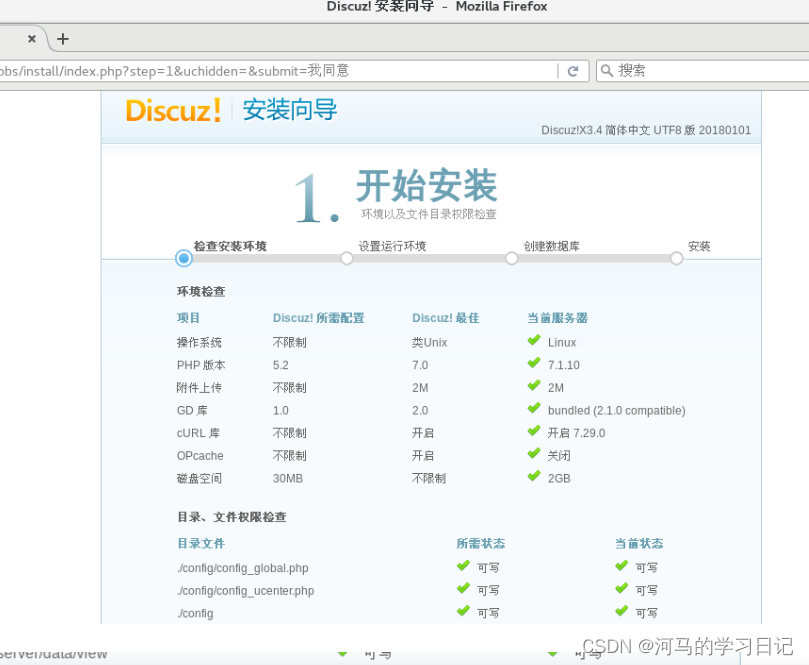Close the current Firefox tab
This screenshot has height=665, width=809.
pos(32,39)
